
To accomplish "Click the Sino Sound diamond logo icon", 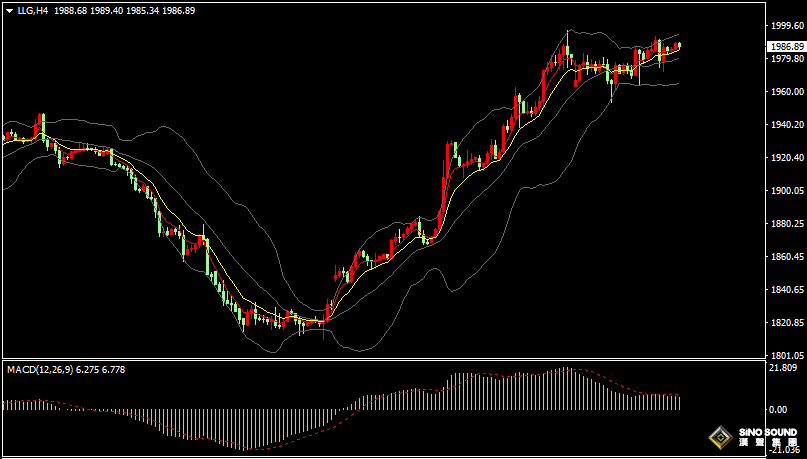I will tap(719, 438).
